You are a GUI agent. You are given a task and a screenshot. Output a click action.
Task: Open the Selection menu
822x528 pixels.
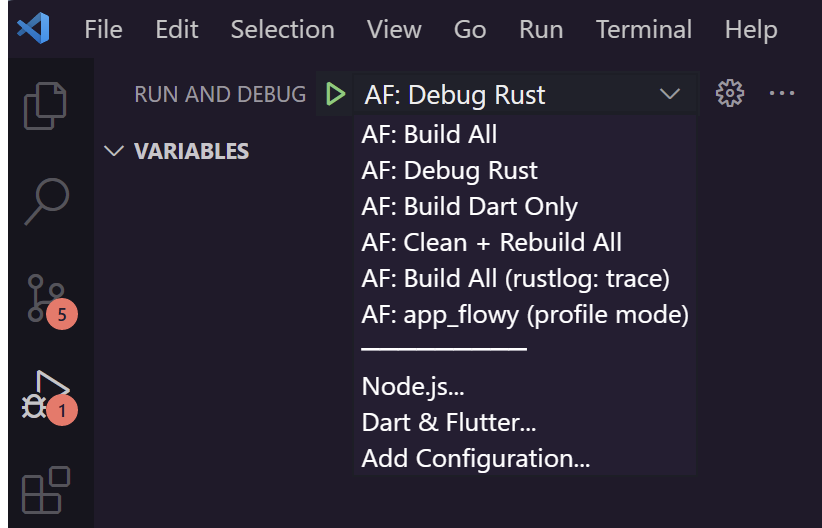[x=283, y=29]
